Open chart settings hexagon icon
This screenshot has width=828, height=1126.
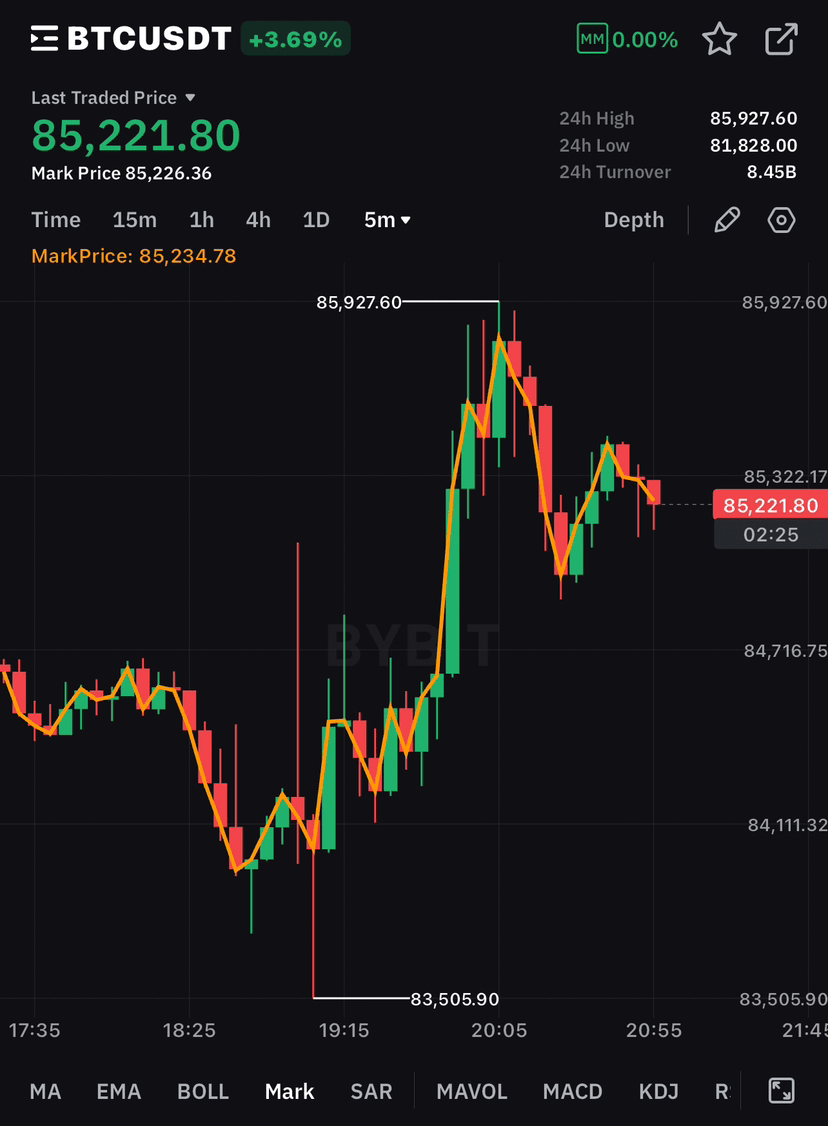pos(781,220)
